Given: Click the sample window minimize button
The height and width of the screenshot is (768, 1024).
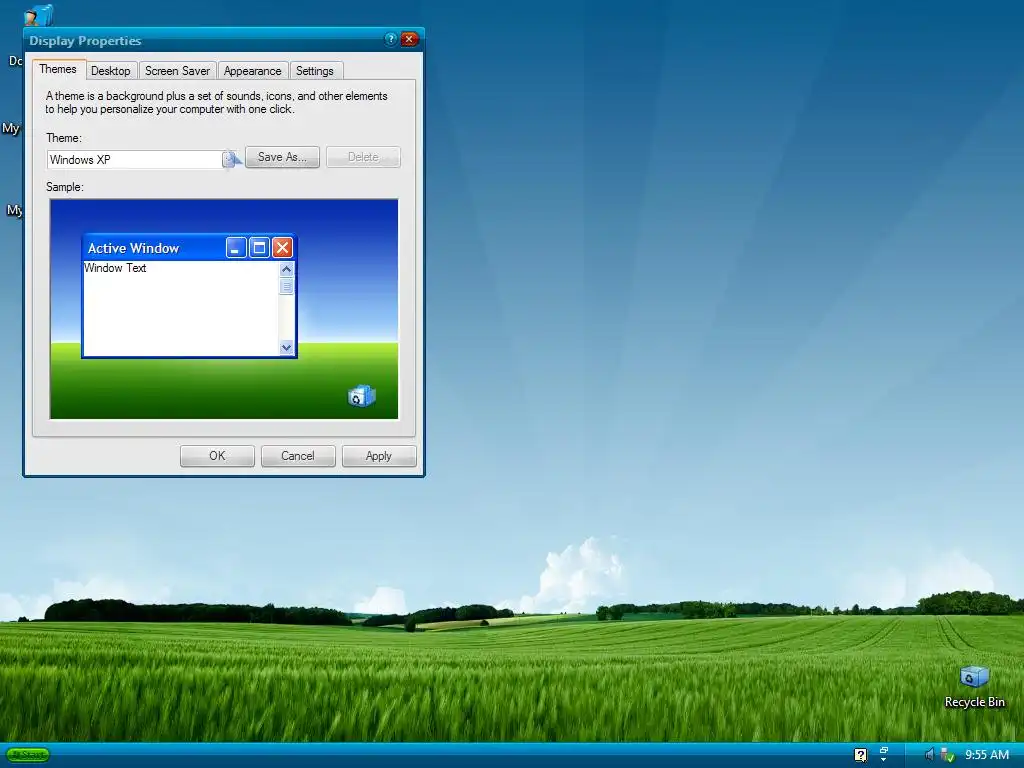Looking at the screenshot, I should pyautogui.click(x=236, y=248).
